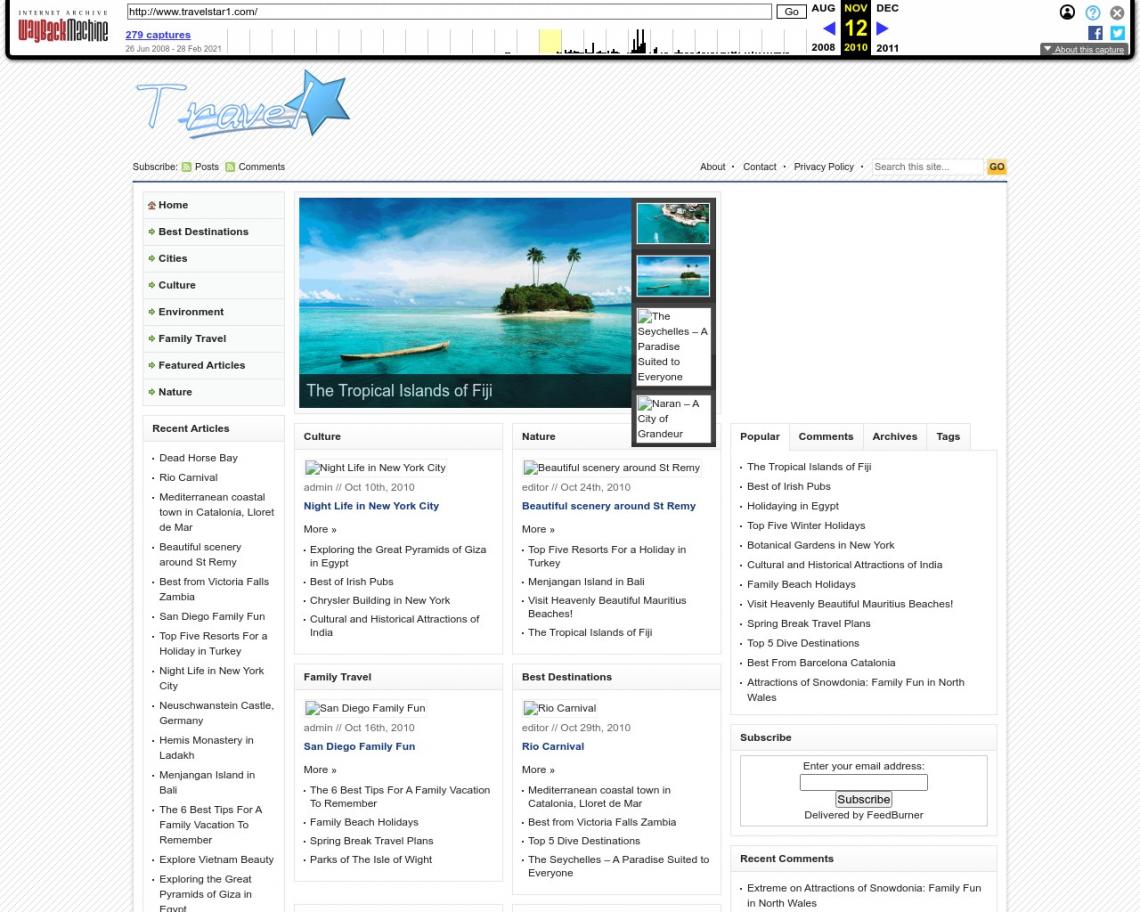Image resolution: width=1140 pixels, height=912 pixels.
Task: Click the email address input box
Action: pos(863,783)
